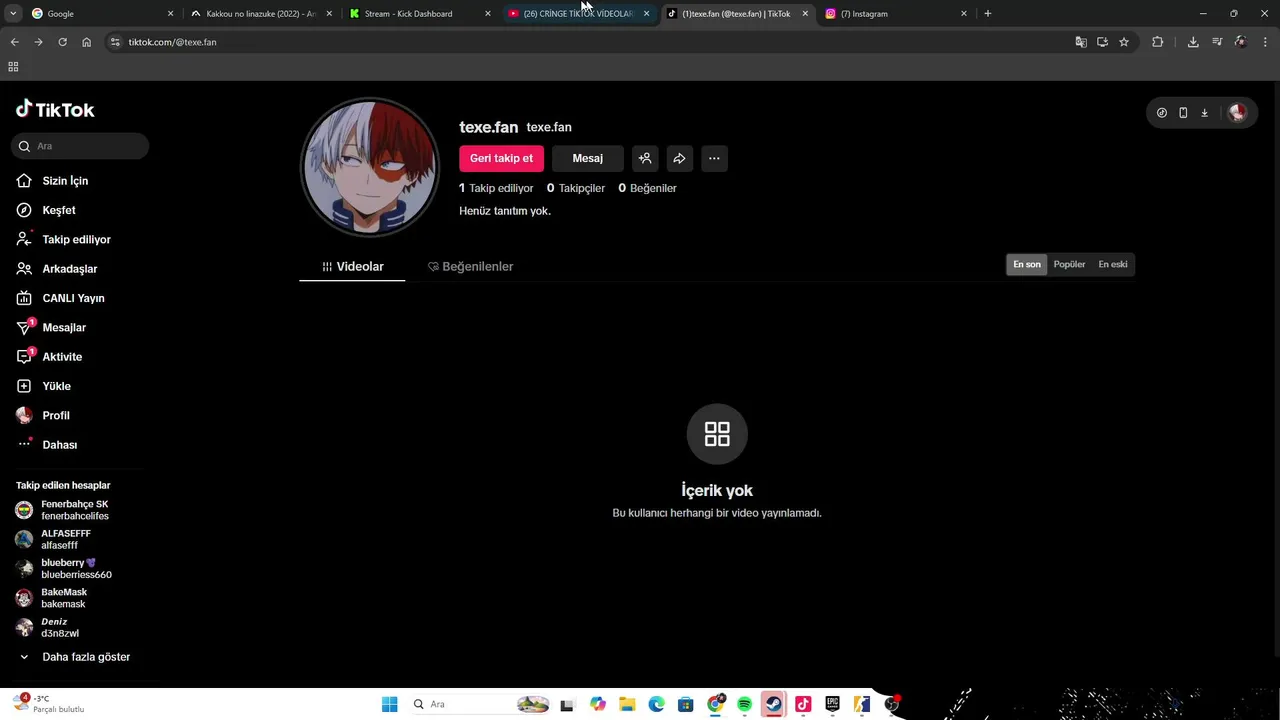Open Chrome downloads icon
This screenshot has width=1280, height=720.
tap(1193, 42)
